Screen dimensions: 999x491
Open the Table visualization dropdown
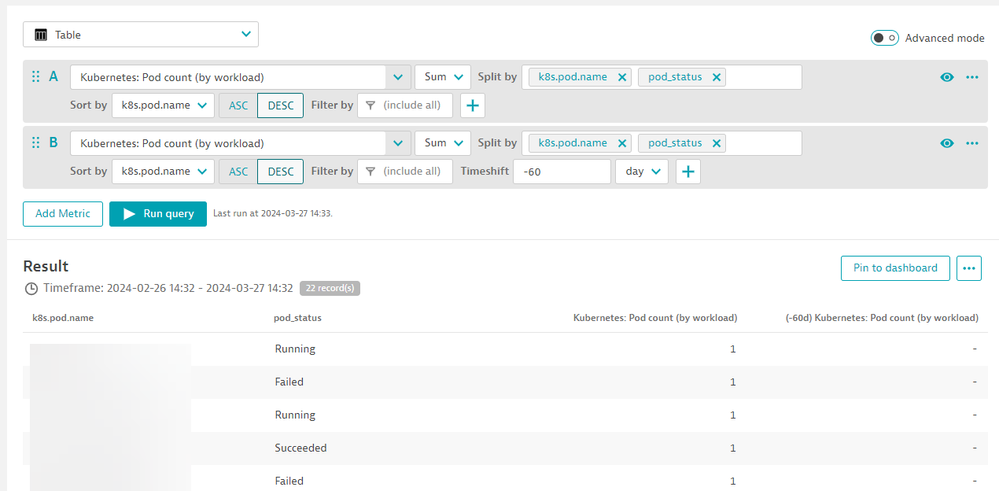point(141,35)
